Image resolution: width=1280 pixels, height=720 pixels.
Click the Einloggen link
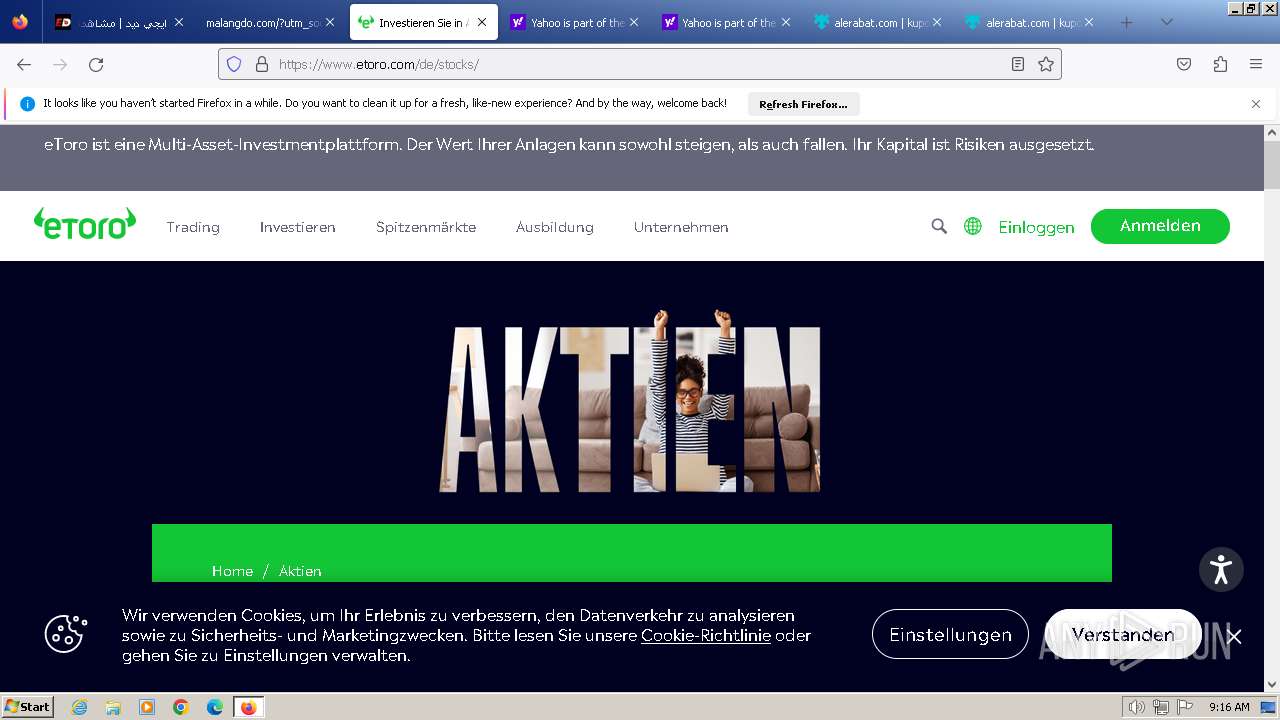(1036, 227)
